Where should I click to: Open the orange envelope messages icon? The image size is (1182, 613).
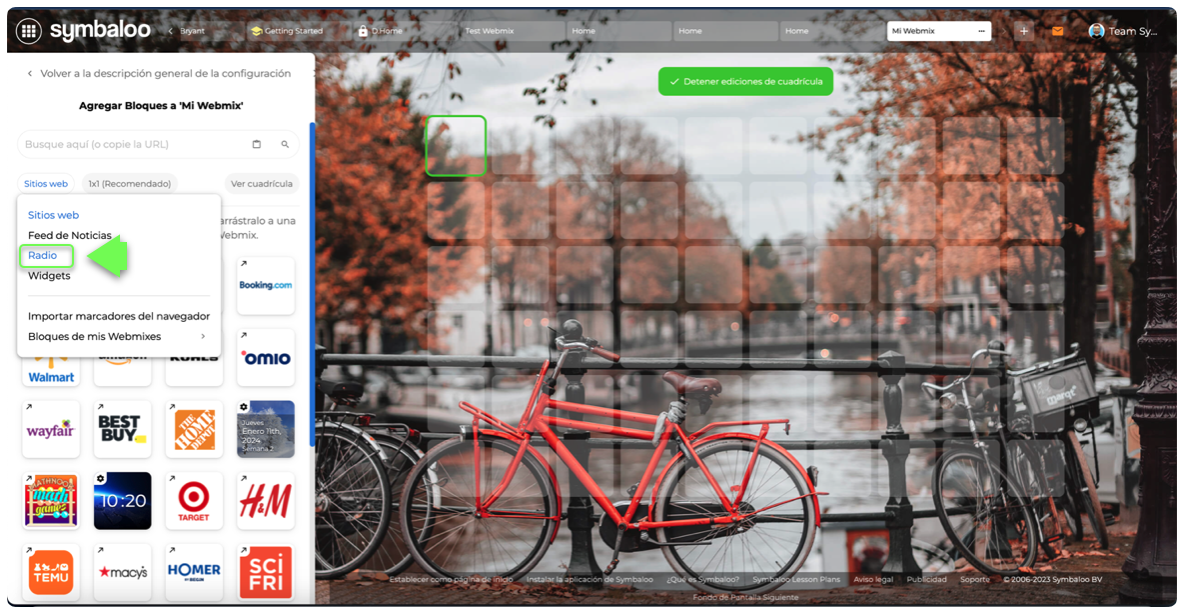pyautogui.click(x=1058, y=31)
